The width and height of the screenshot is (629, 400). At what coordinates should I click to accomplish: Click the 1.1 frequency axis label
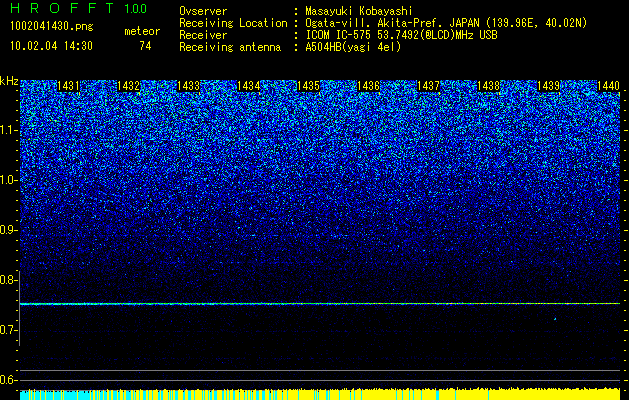click(9, 130)
